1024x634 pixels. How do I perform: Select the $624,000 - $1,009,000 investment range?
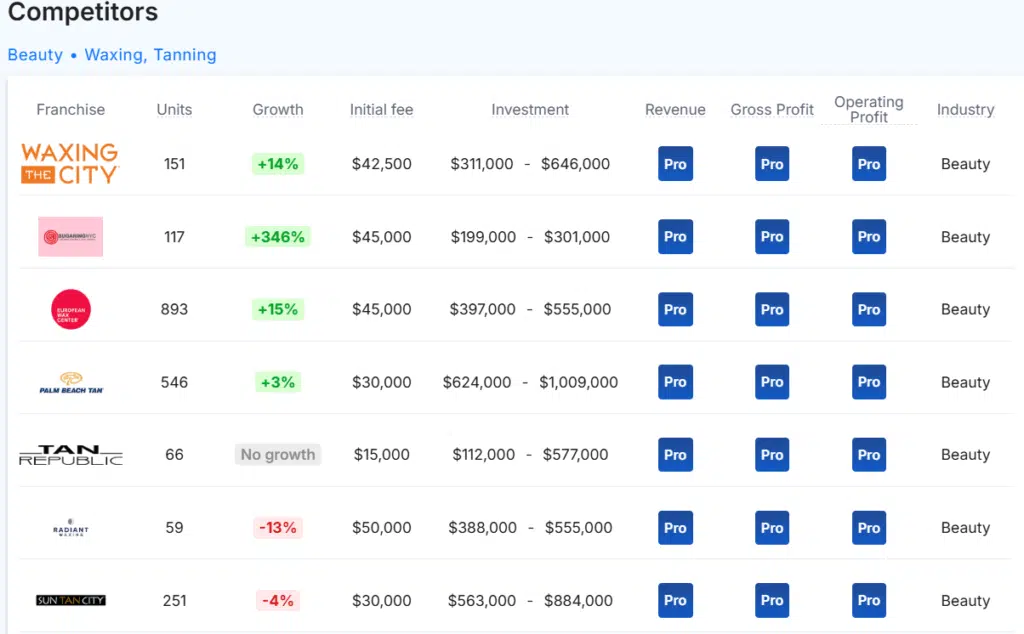530,382
